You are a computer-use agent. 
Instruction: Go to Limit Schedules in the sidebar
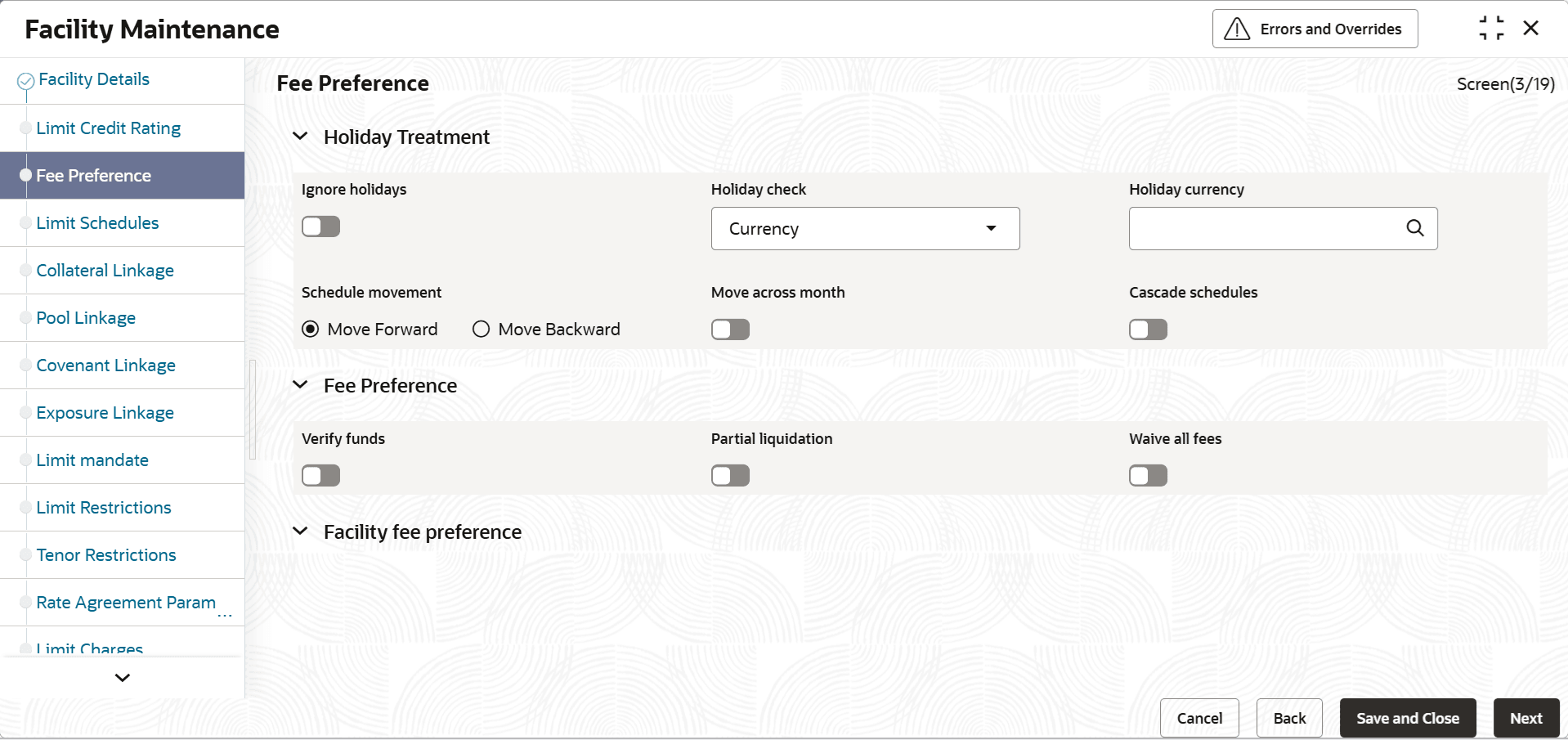[97, 223]
